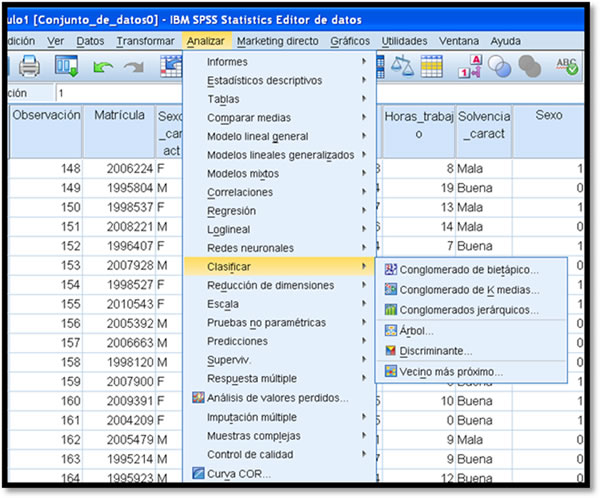Expand the Regresión submenu arrow
Image resolution: width=600 pixels, height=498 pixels.
(364, 211)
